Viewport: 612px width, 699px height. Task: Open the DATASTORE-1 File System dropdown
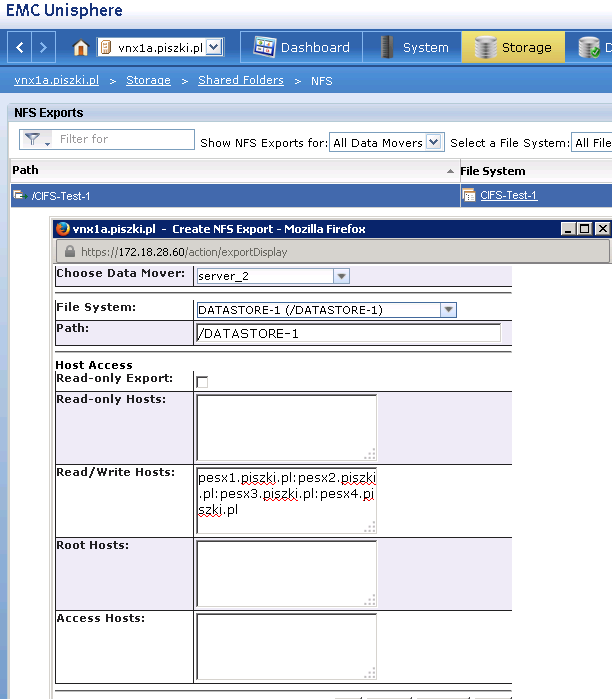click(326, 310)
